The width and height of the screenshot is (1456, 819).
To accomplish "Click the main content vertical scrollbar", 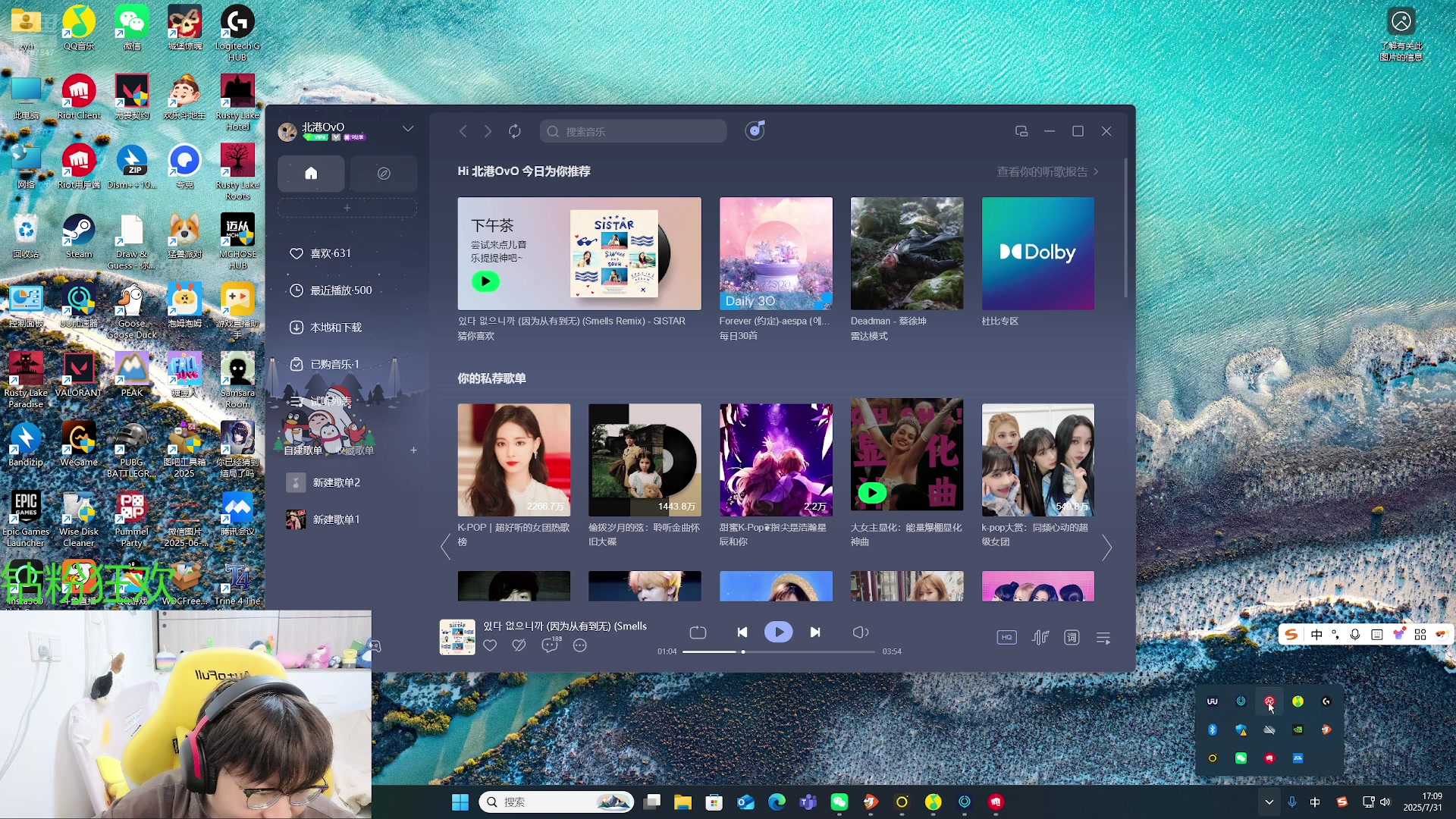I will click(x=1125, y=227).
